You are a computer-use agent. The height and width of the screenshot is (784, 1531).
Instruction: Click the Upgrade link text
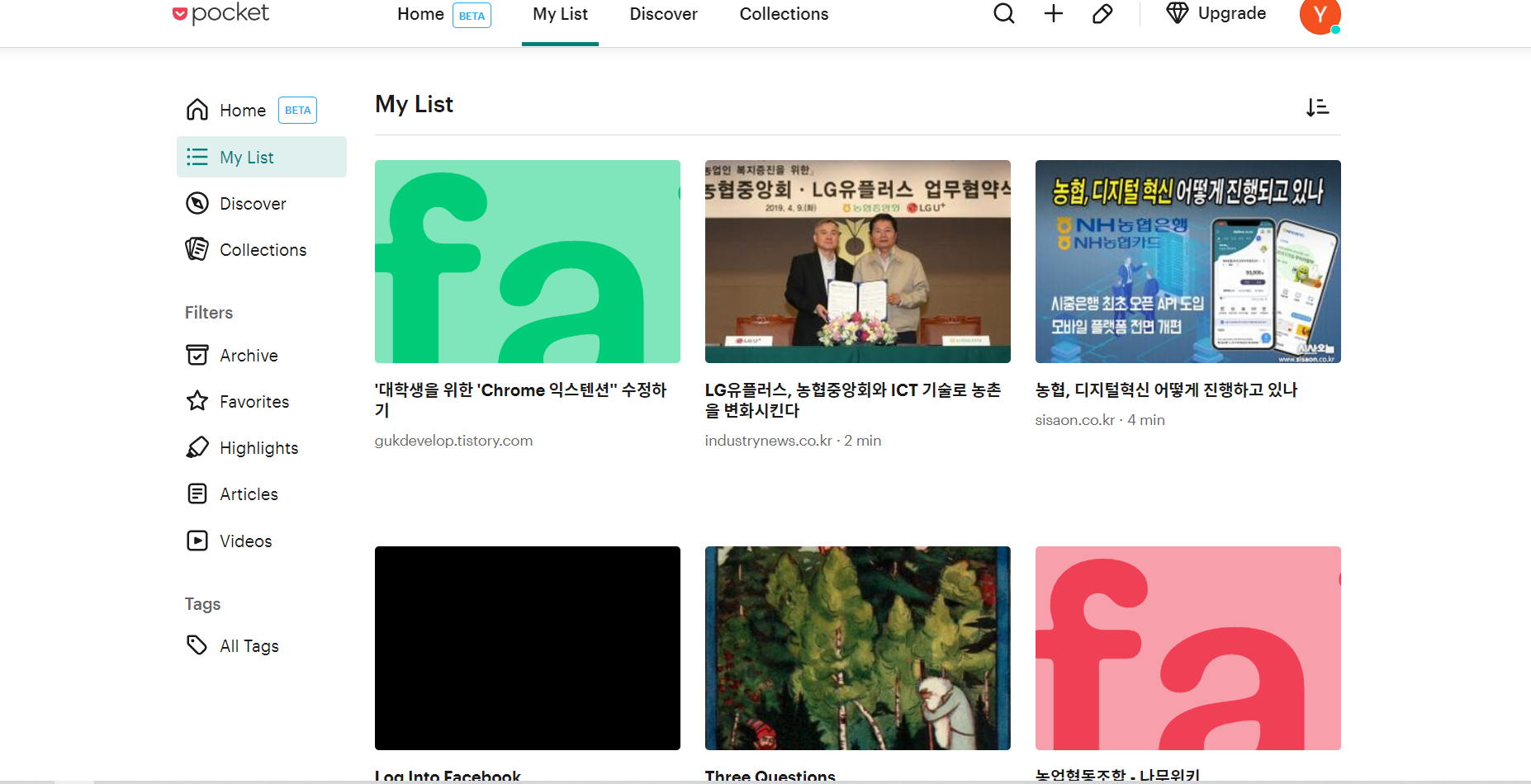pos(1231,13)
